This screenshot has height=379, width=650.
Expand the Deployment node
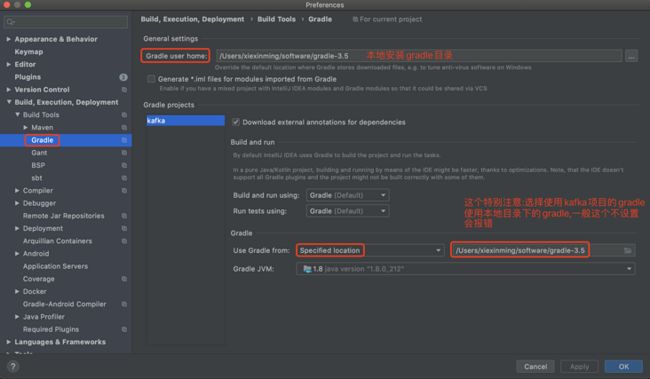tap(17, 228)
